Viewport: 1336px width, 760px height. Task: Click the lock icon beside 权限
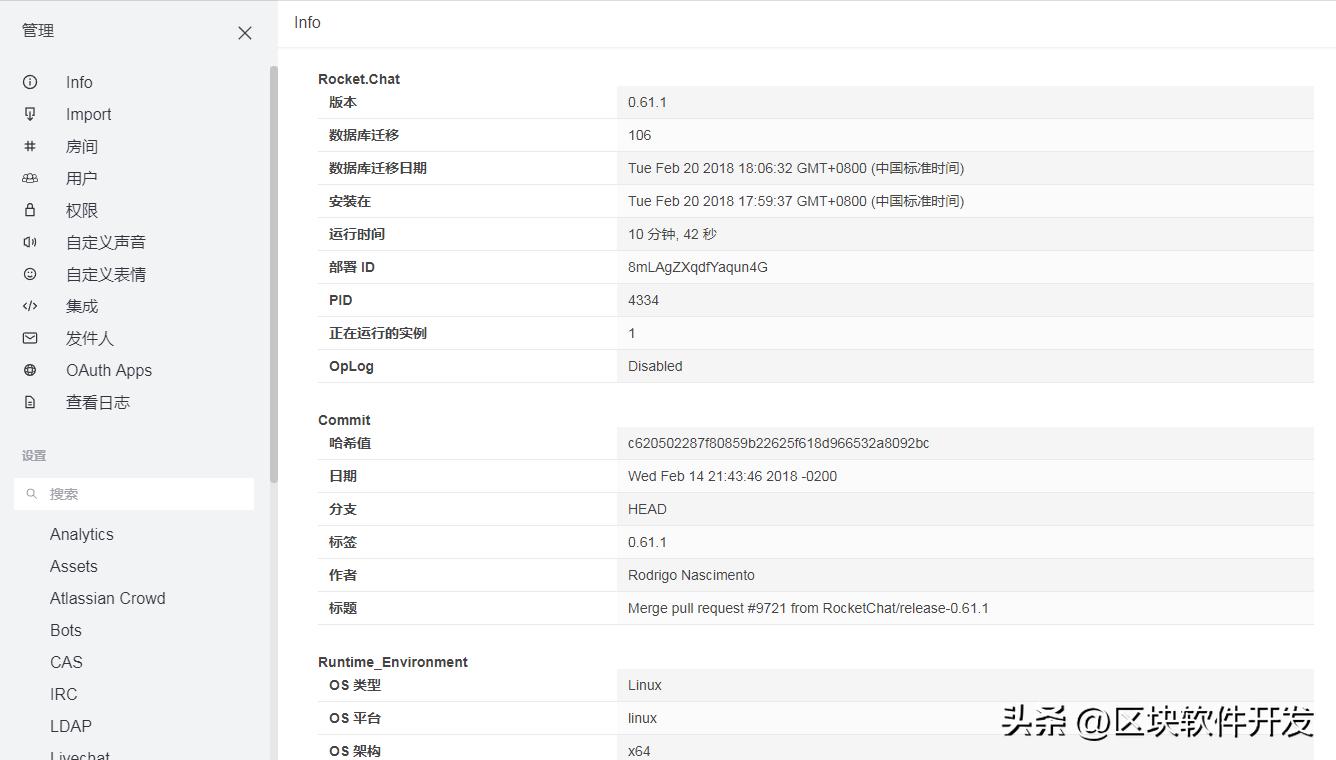[30, 210]
